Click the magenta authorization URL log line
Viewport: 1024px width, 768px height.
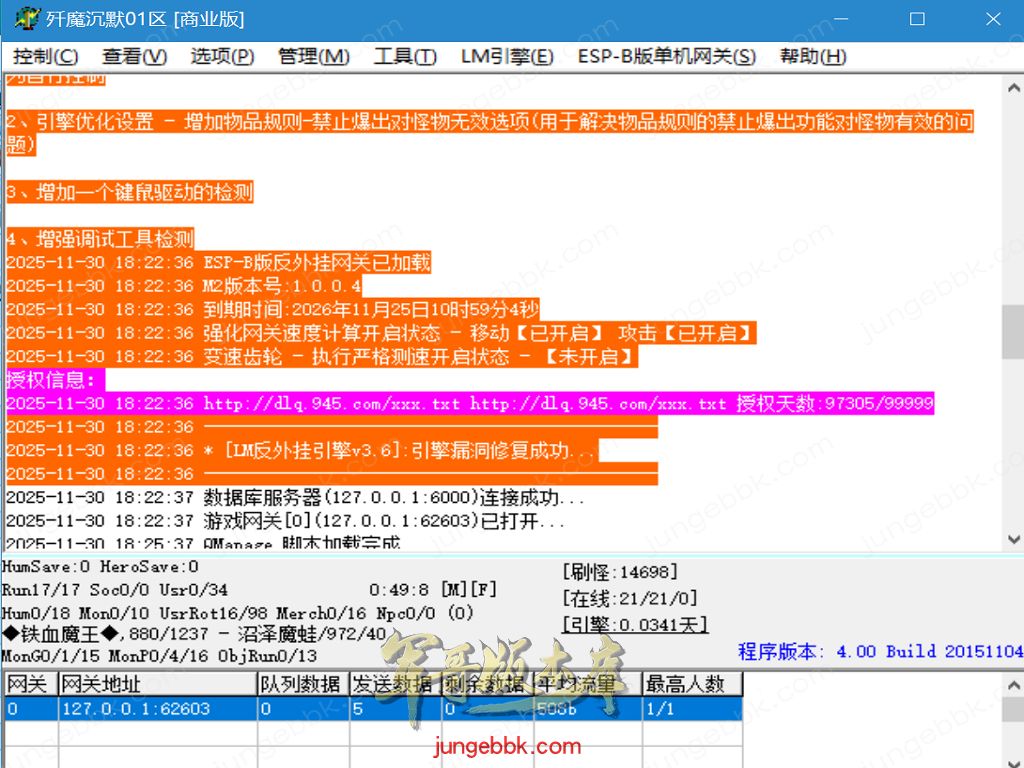coord(470,404)
